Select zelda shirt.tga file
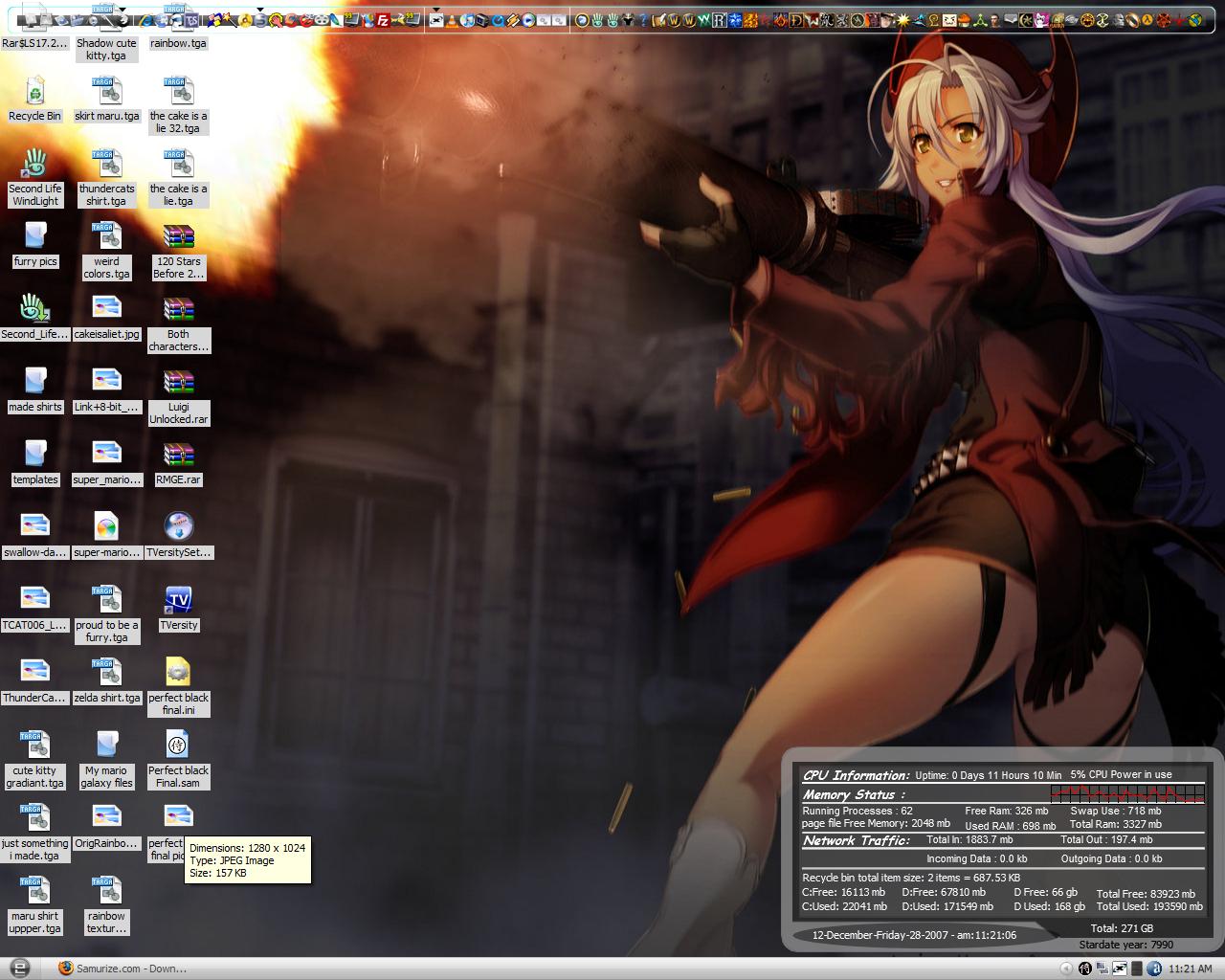Screen dimensions: 1225x980 point(106,680)
